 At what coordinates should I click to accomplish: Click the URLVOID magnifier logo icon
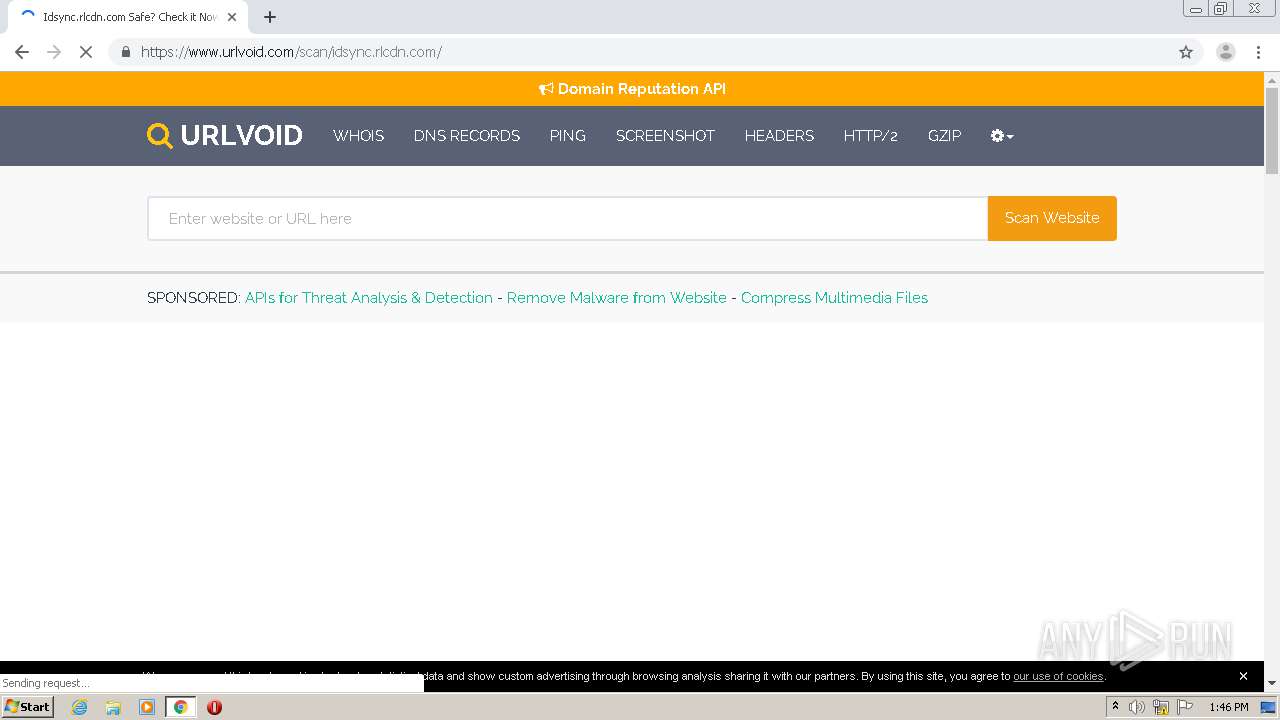click(159, 135)
